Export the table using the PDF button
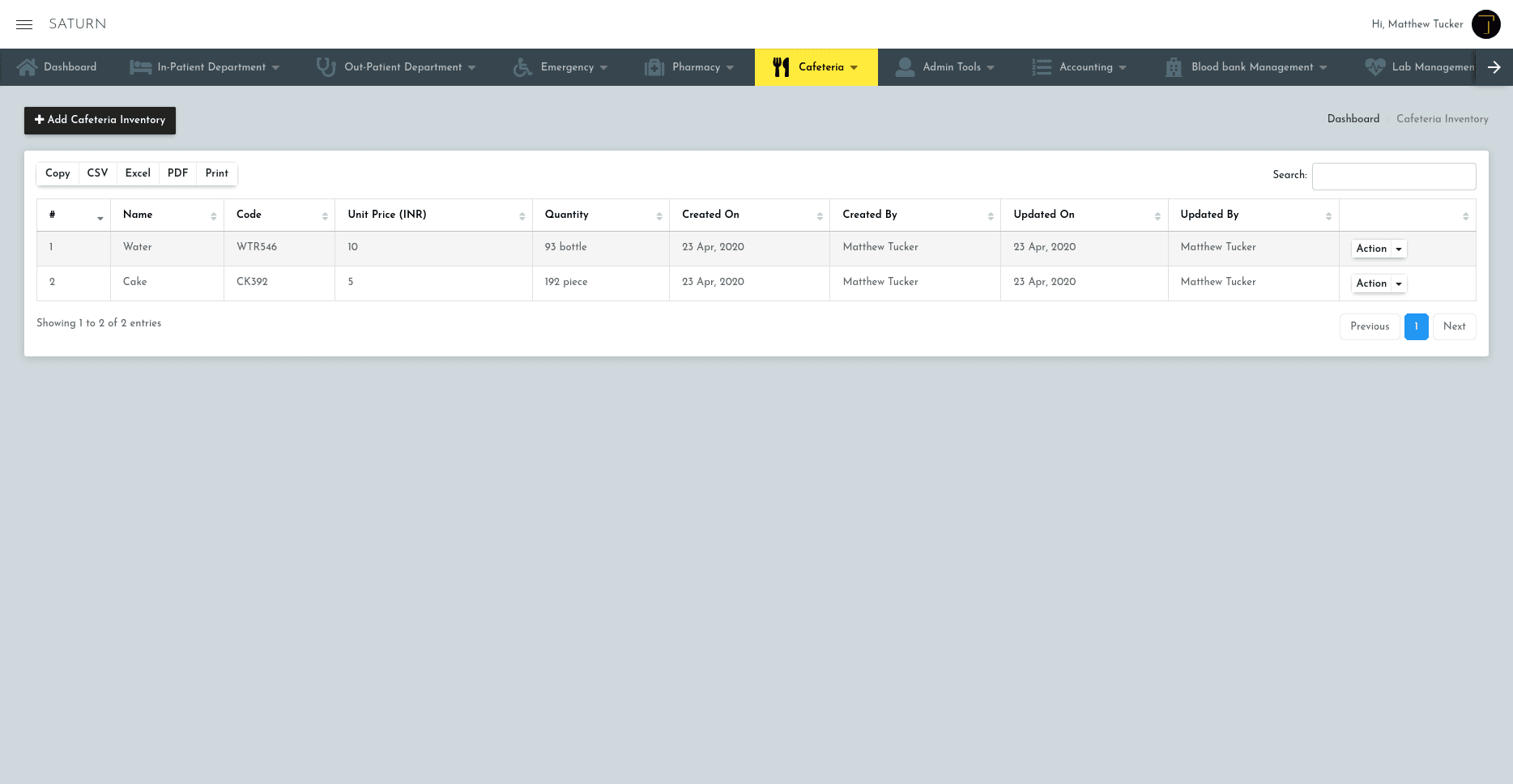1513x784 pixels. (177, 173)
